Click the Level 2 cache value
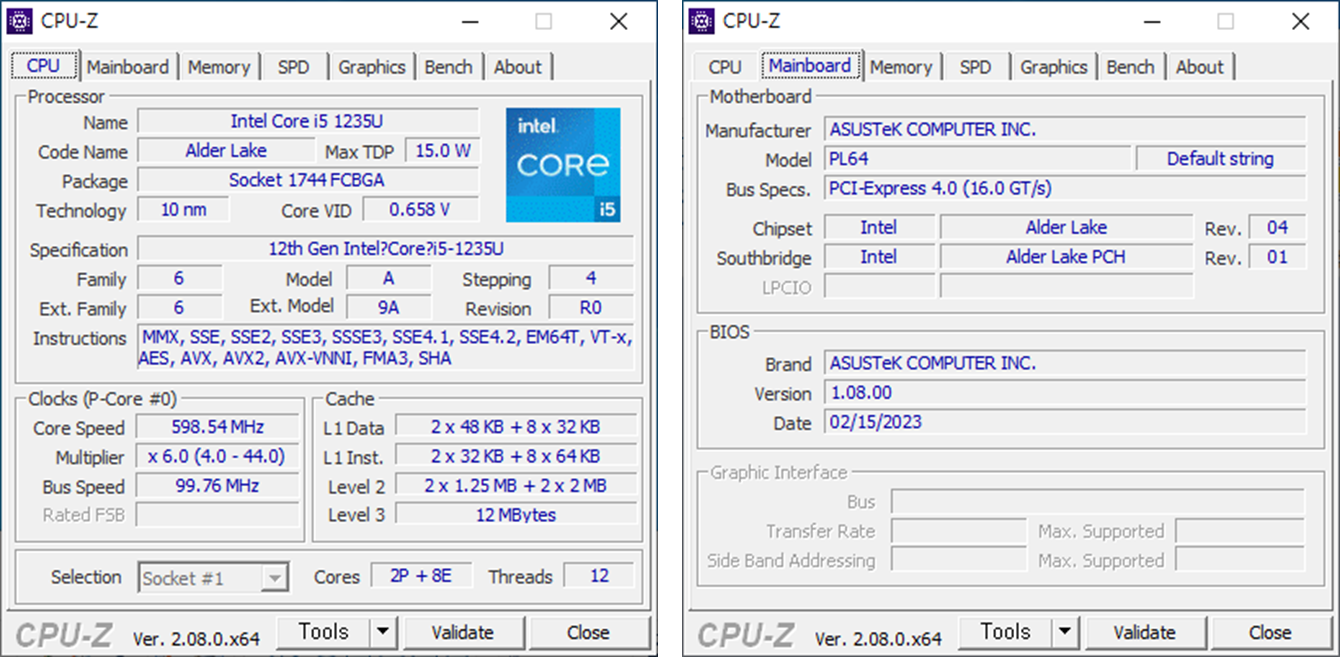Image resolution: width=1340 pixels, height=657 pixels. [x=516, y=486]
